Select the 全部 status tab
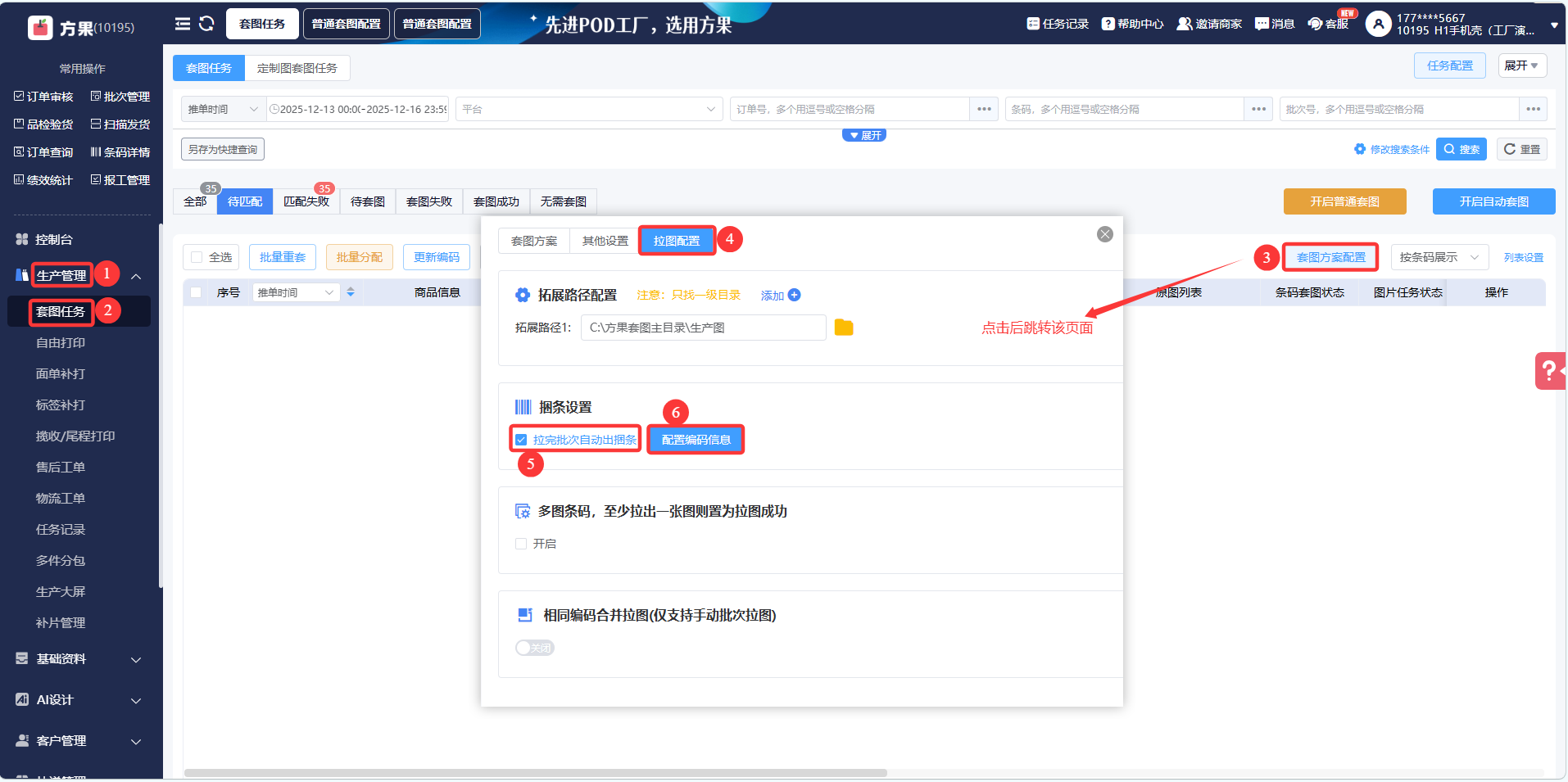The image size is (1568, 782). pos(195,201)
